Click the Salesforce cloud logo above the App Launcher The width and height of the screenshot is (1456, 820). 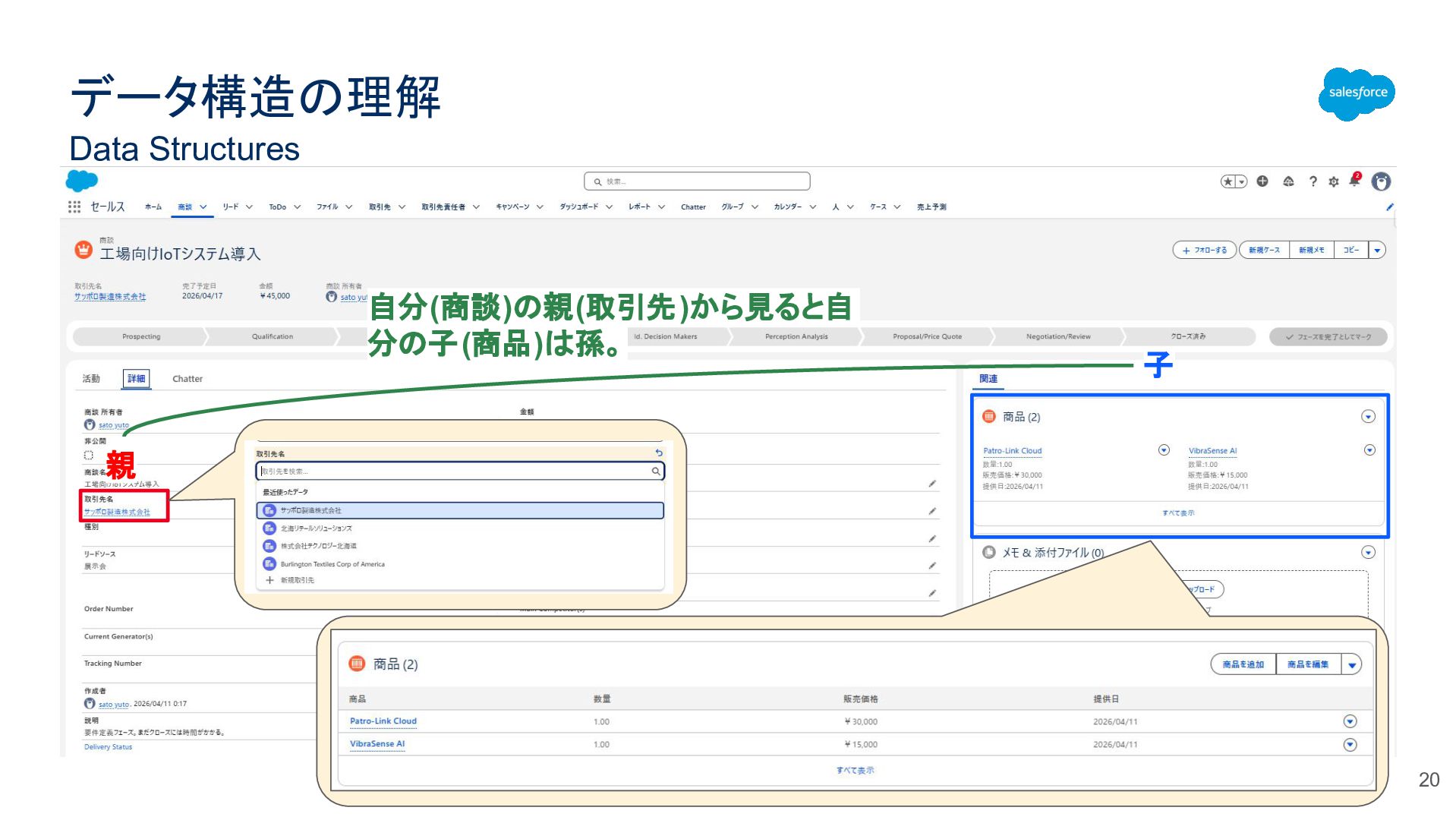coord(82,181)
